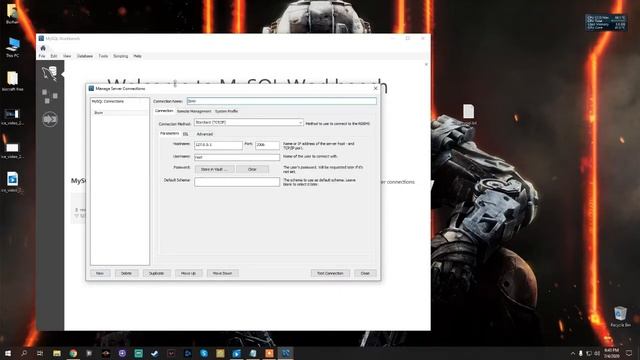640x360 pixels.
Task: Open This PC desktop icon
Action: tap(13, 47)
